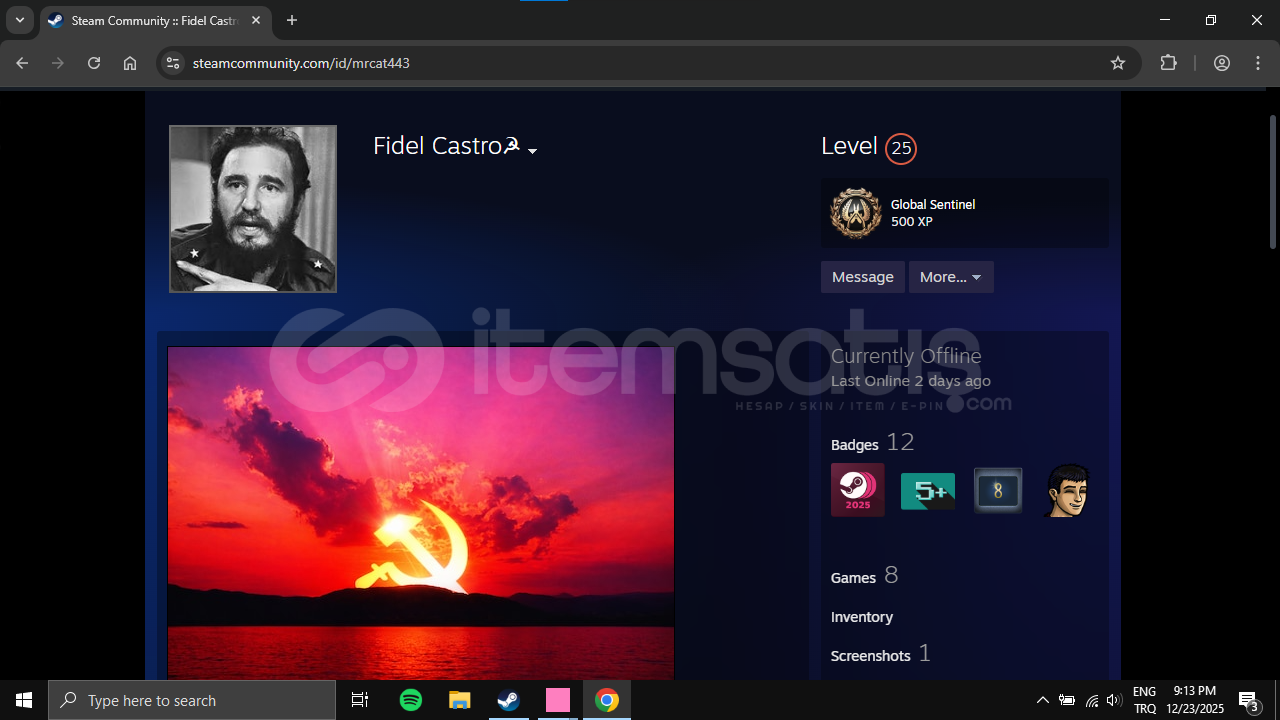
Task: Open the Chrome tab search dropdown
Action: (x=19, y=20)
